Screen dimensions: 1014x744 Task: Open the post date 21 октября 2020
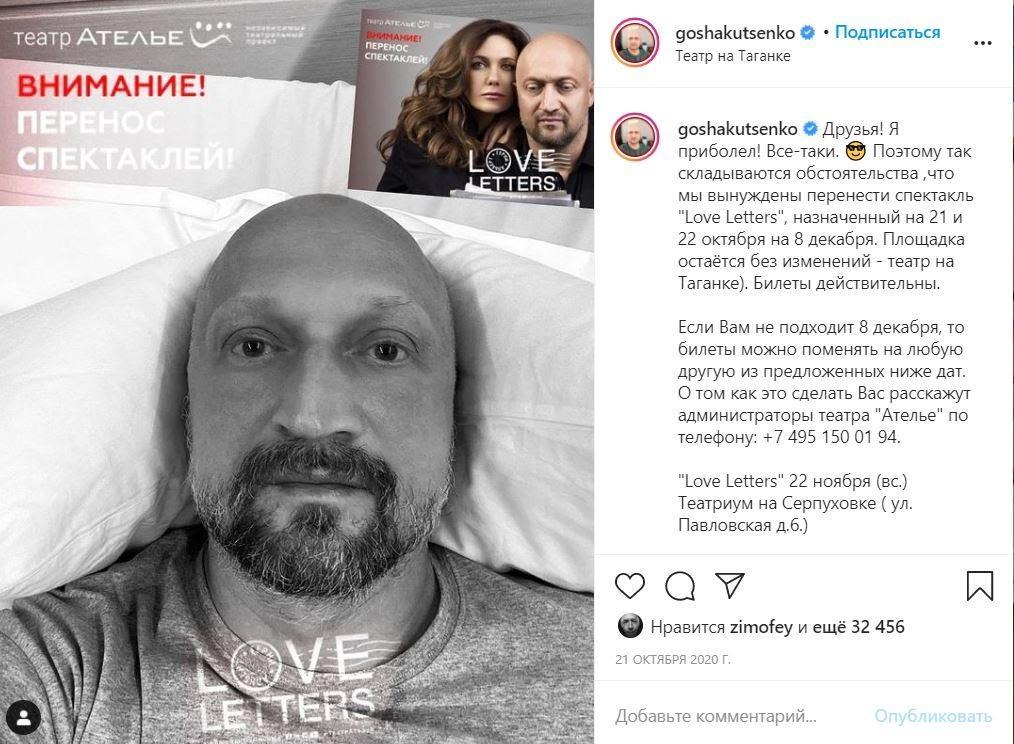[673, 660]
